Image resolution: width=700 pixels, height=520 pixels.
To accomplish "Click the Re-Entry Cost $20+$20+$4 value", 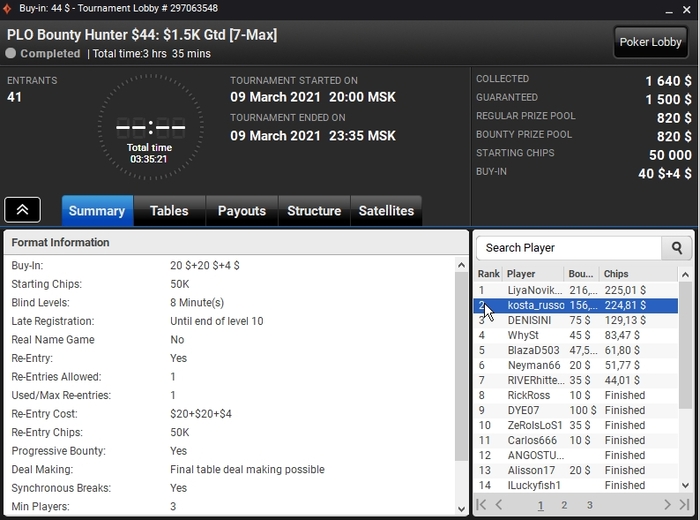I will click(x=201, y=414).
